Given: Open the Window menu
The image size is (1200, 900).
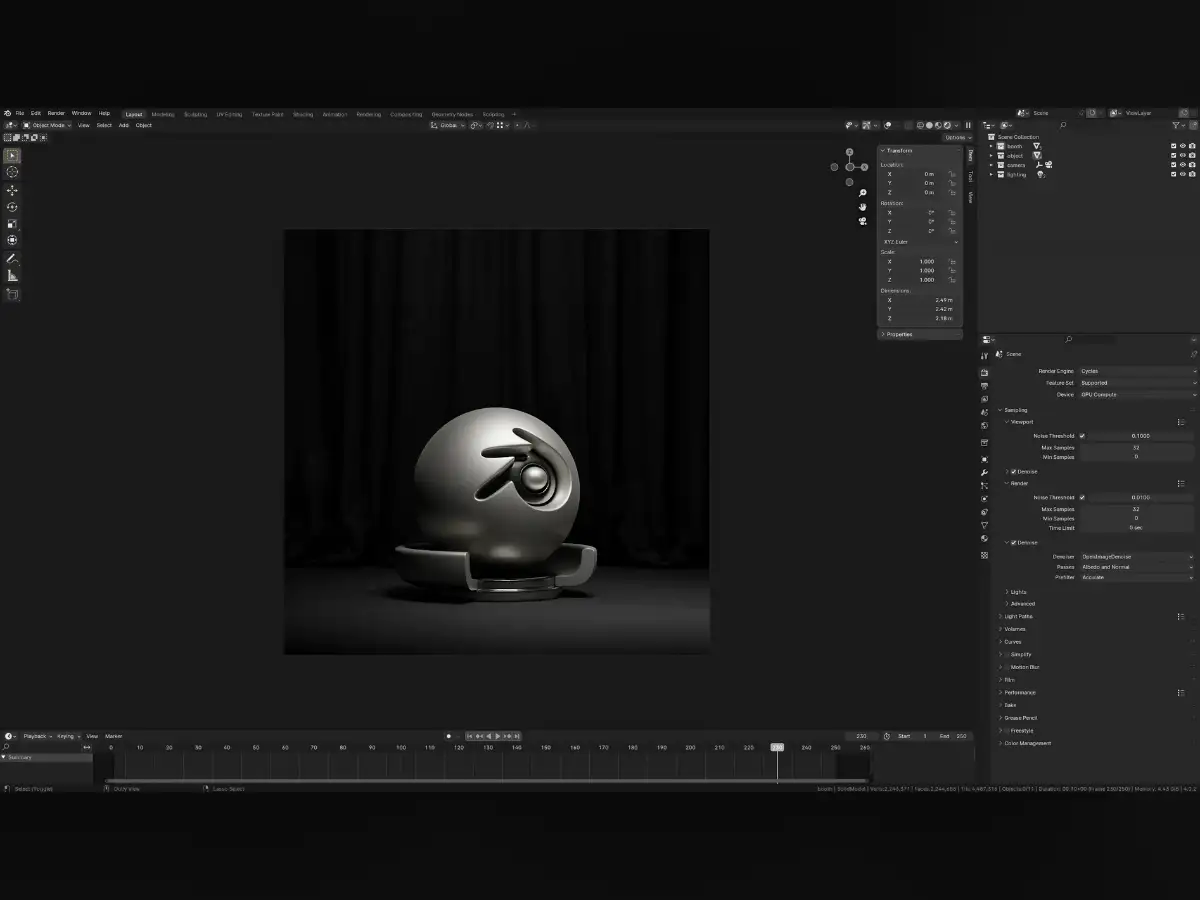Looking at the screenshot, I should (81, 113).
